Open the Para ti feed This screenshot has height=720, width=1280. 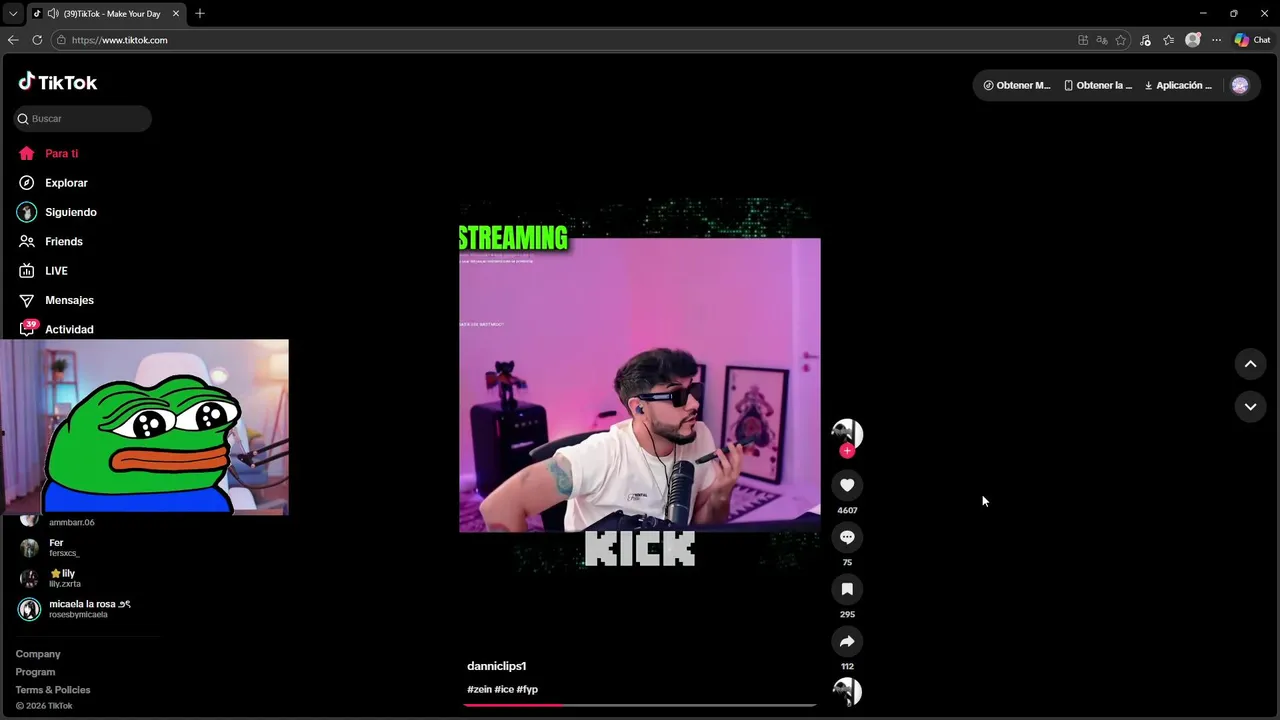pos(61,153)
